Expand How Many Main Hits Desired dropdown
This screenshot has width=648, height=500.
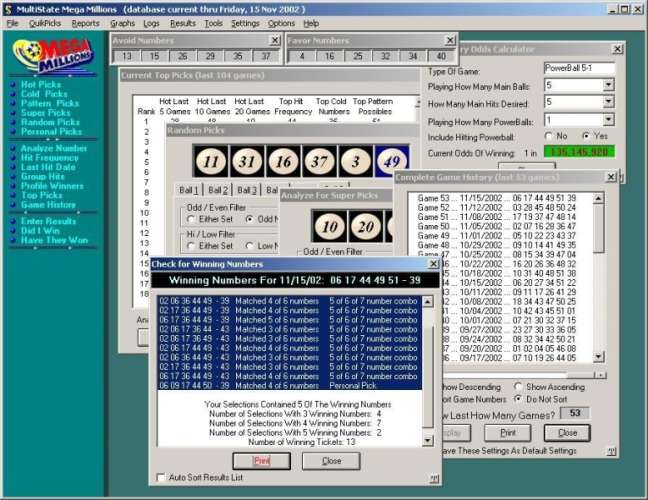point(608,102)
